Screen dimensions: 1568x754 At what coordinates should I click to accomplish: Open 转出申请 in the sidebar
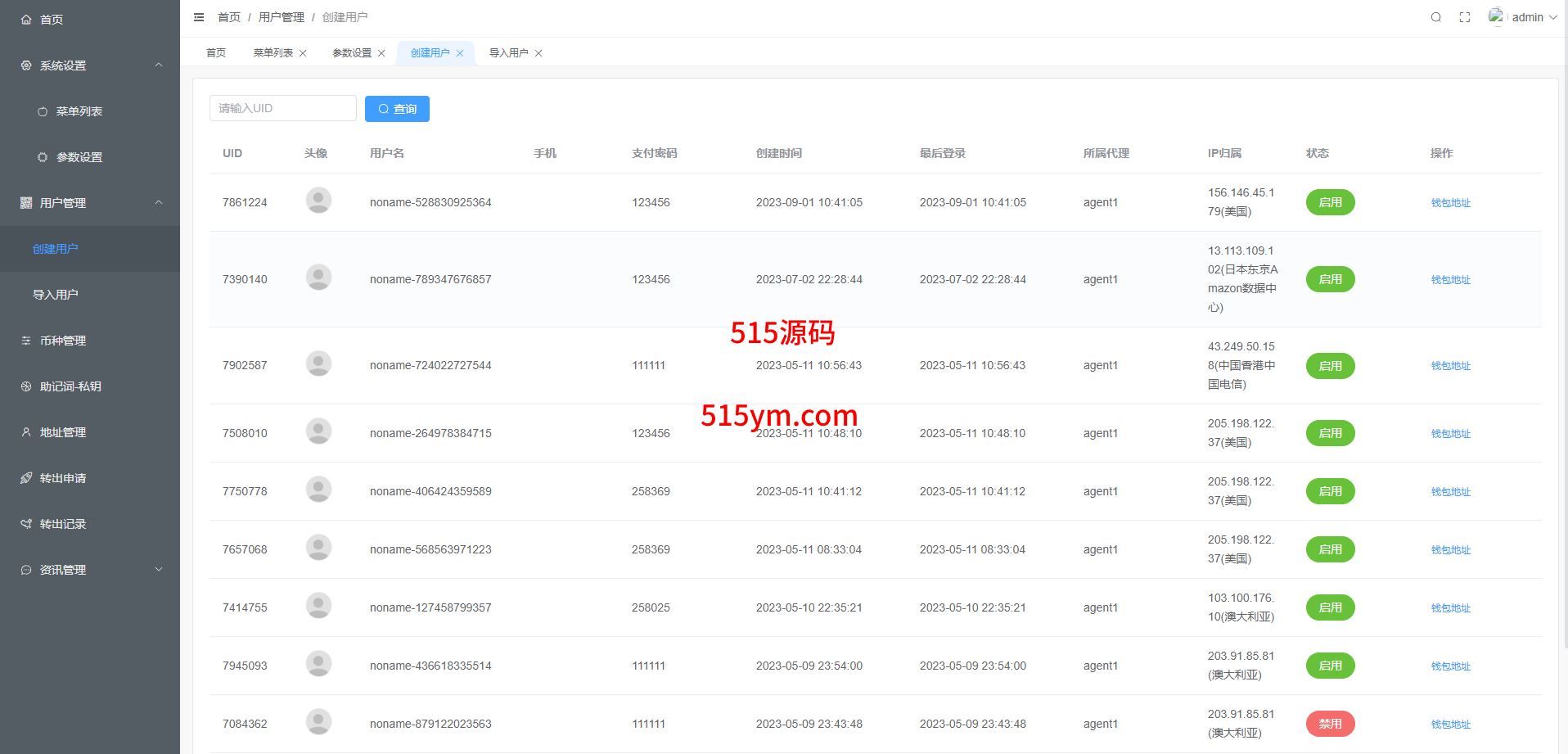[x=63, y=478]
